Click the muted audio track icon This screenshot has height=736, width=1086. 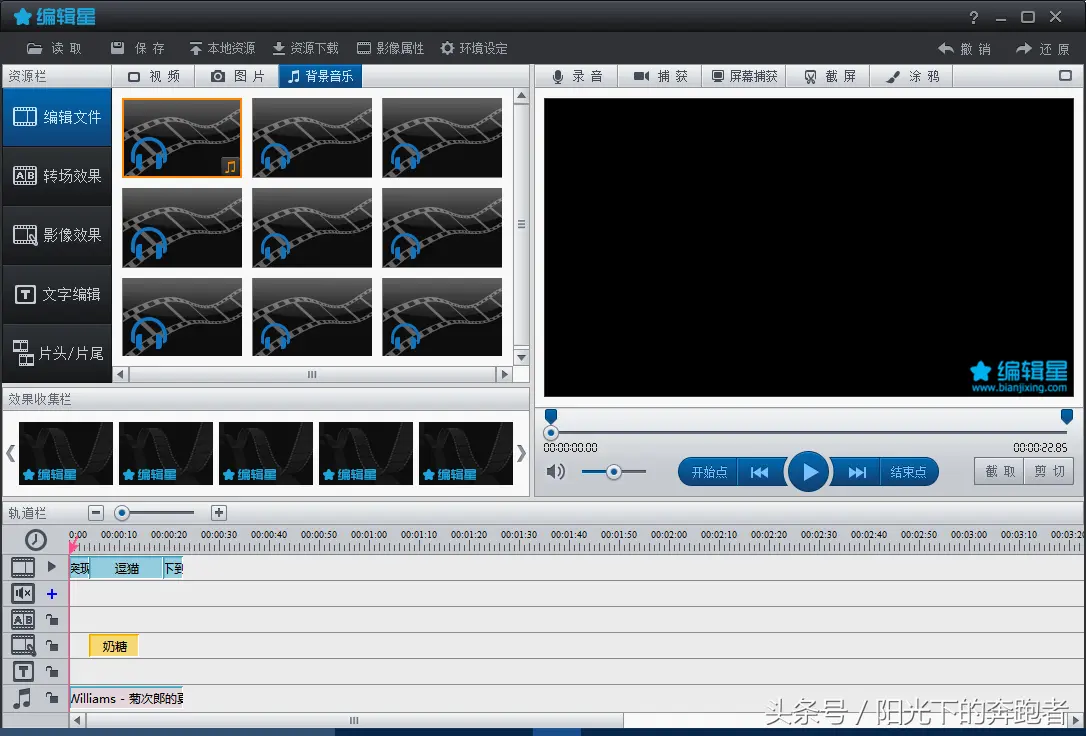point(23,594)
